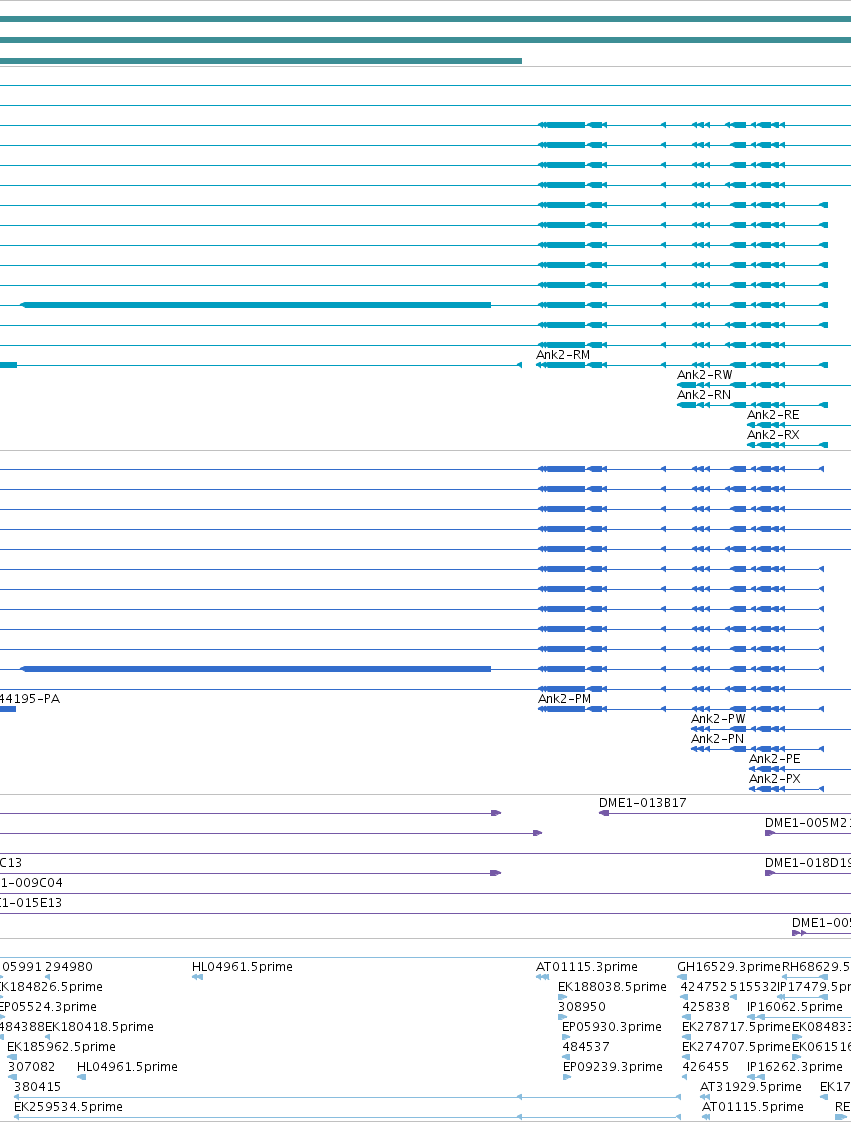
Task: Select the Ank2-PN protein label
Action: click(x=717, y=739)
